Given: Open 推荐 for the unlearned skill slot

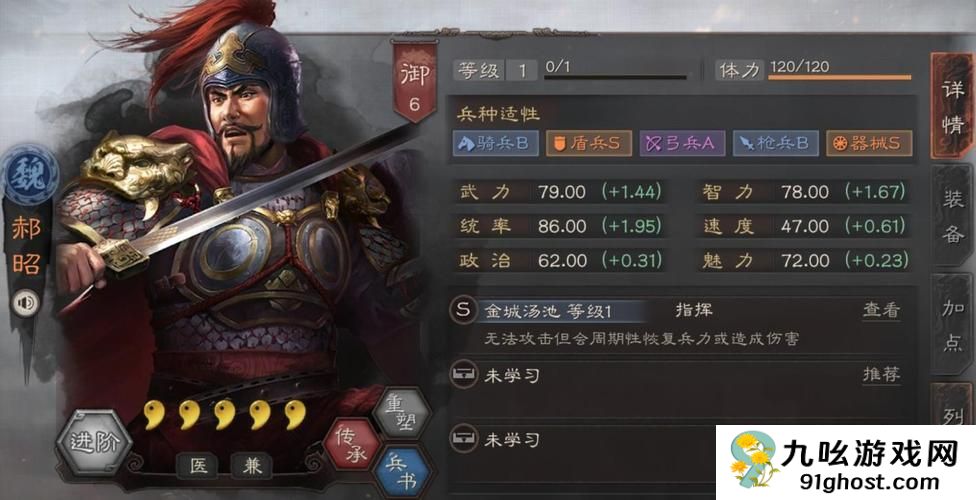Looking at the screenshot, I should 881,375.
